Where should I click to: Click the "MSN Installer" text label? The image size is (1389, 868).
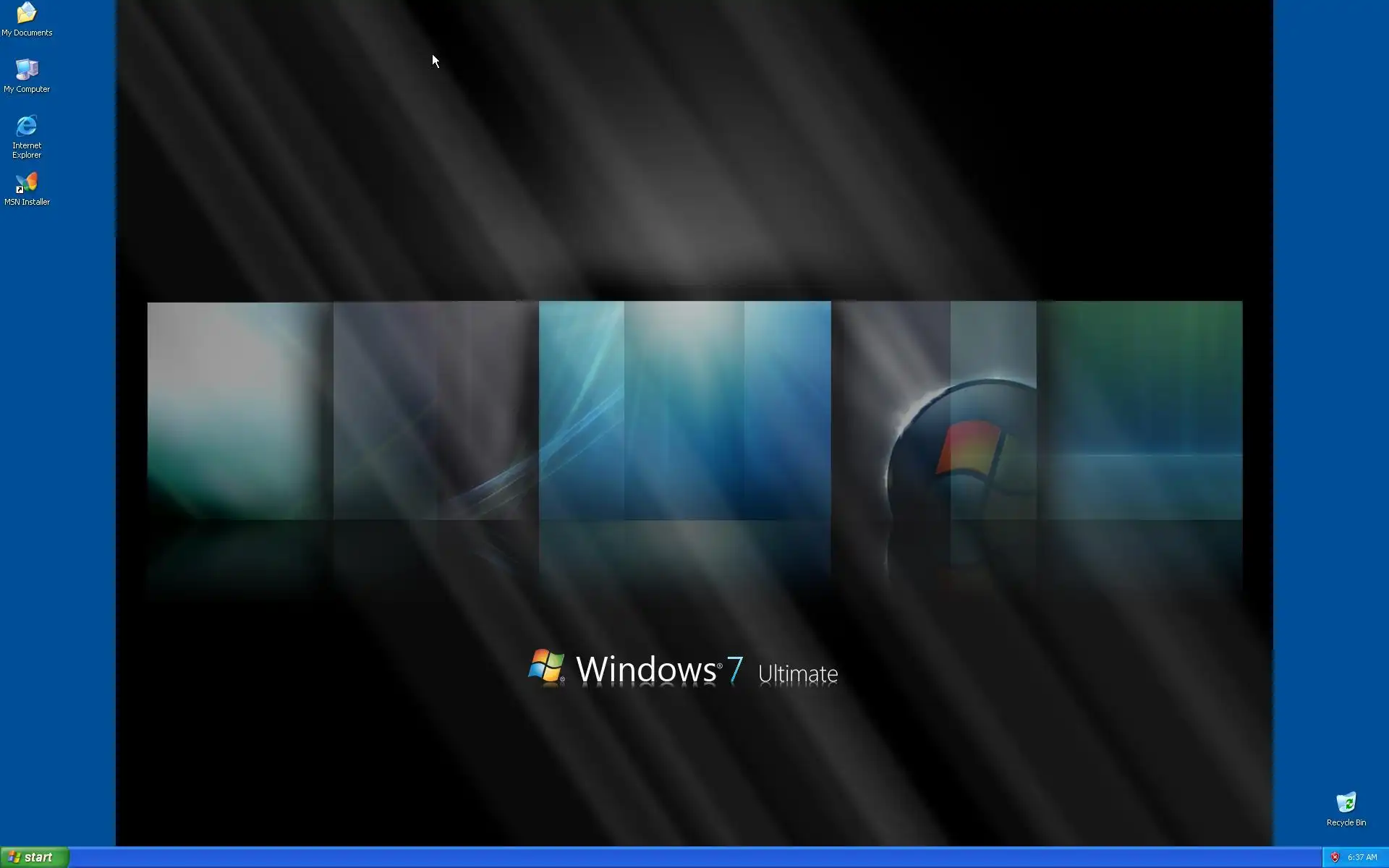tap(27, 202)
